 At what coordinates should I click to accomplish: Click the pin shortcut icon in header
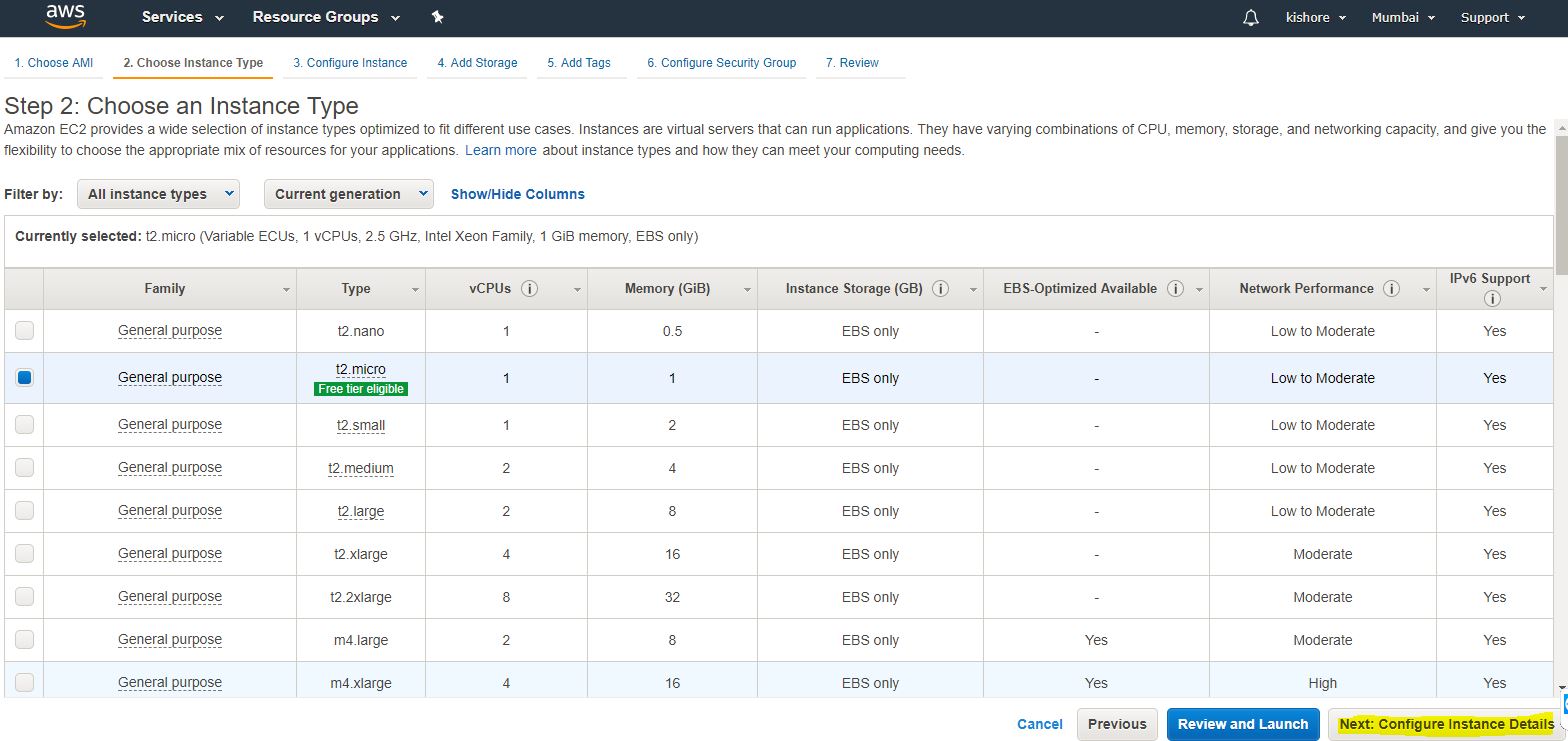click(437, 18)
